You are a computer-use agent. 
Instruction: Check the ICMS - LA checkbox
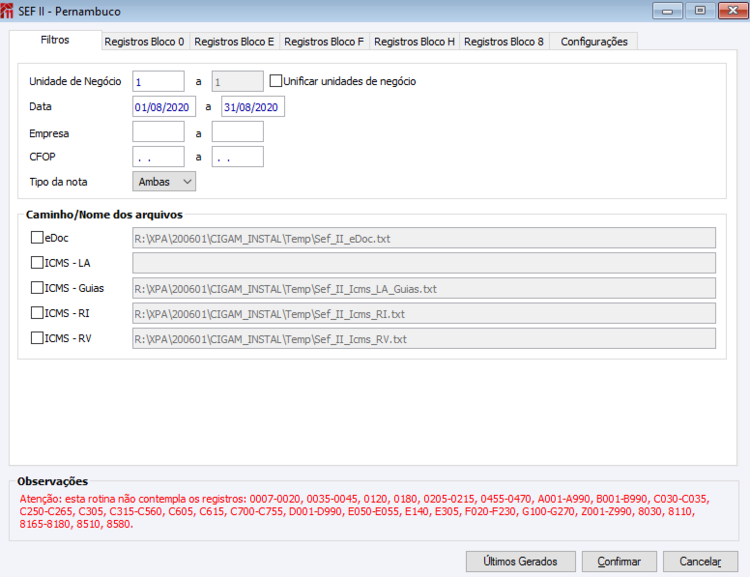pos(37,263)
